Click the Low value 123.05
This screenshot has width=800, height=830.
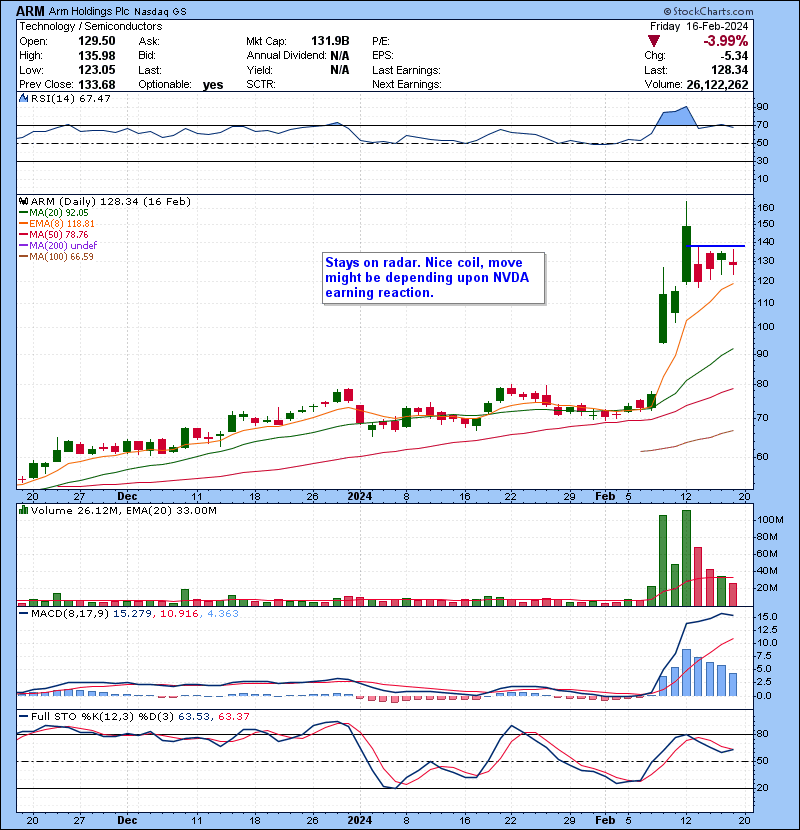point(97,70)
